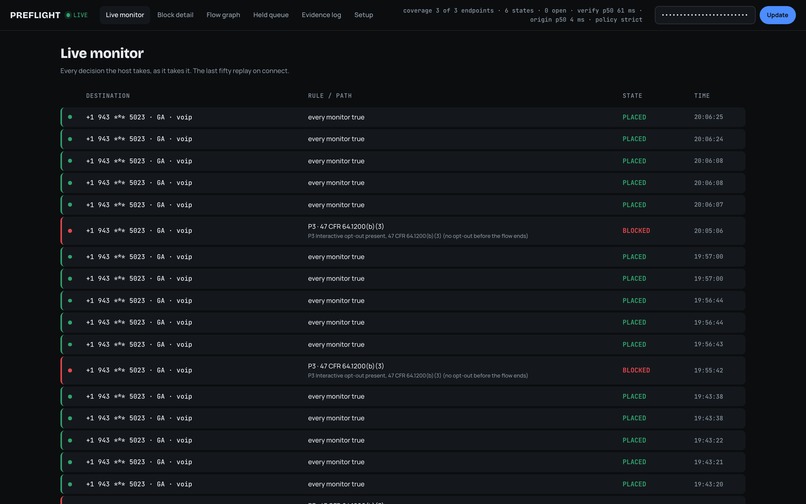Click the destination number in the 20:06:25 row
Viewport: 806px width, 504px height.
coord(139,117)
